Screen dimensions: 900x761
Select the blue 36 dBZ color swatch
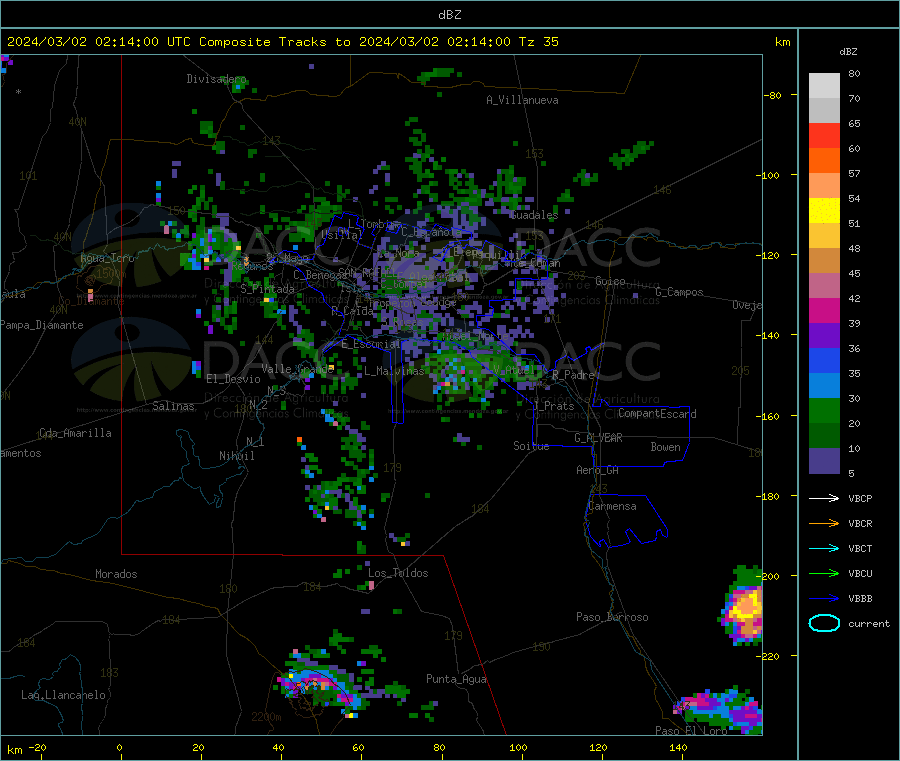[x=824, y=360]
